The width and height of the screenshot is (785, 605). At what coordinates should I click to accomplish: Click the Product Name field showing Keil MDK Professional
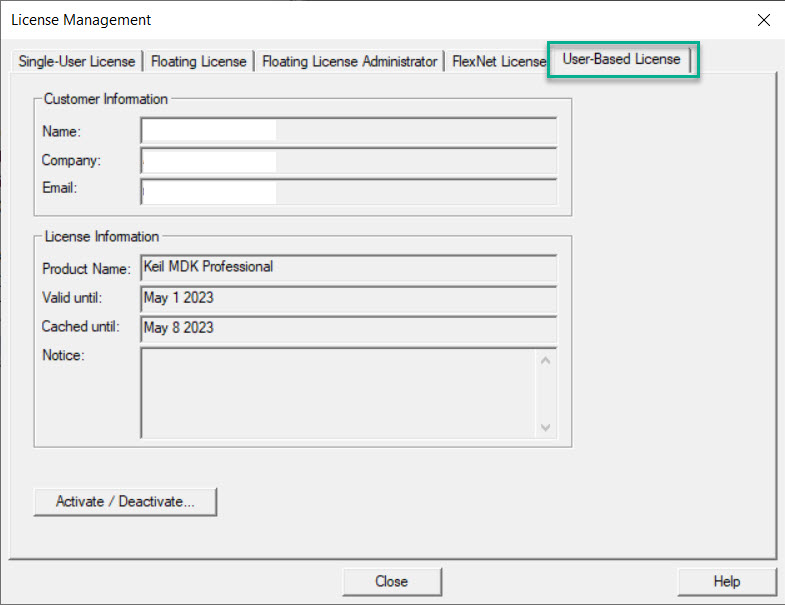(348, 268)
